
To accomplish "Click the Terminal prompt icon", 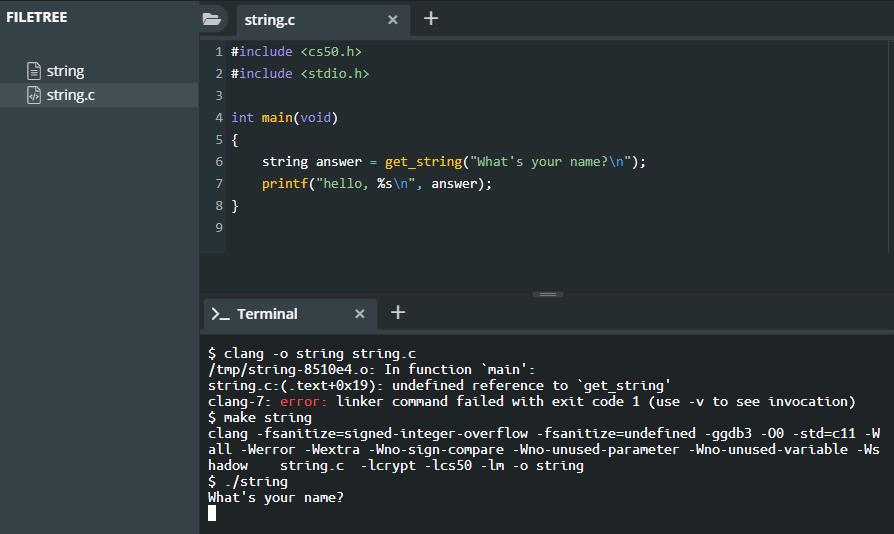I will tap(220, 314).
